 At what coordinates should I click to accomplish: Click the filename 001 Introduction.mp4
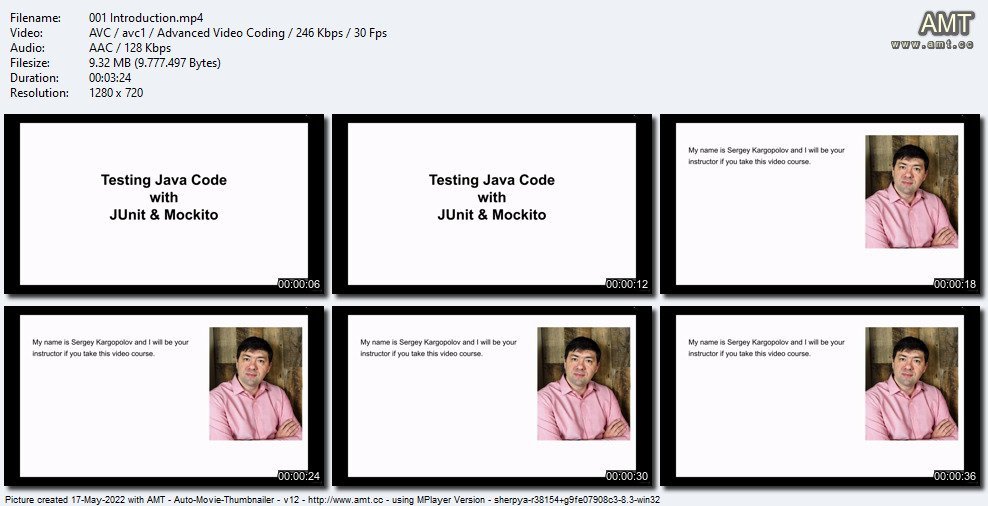tap(146, 18)
